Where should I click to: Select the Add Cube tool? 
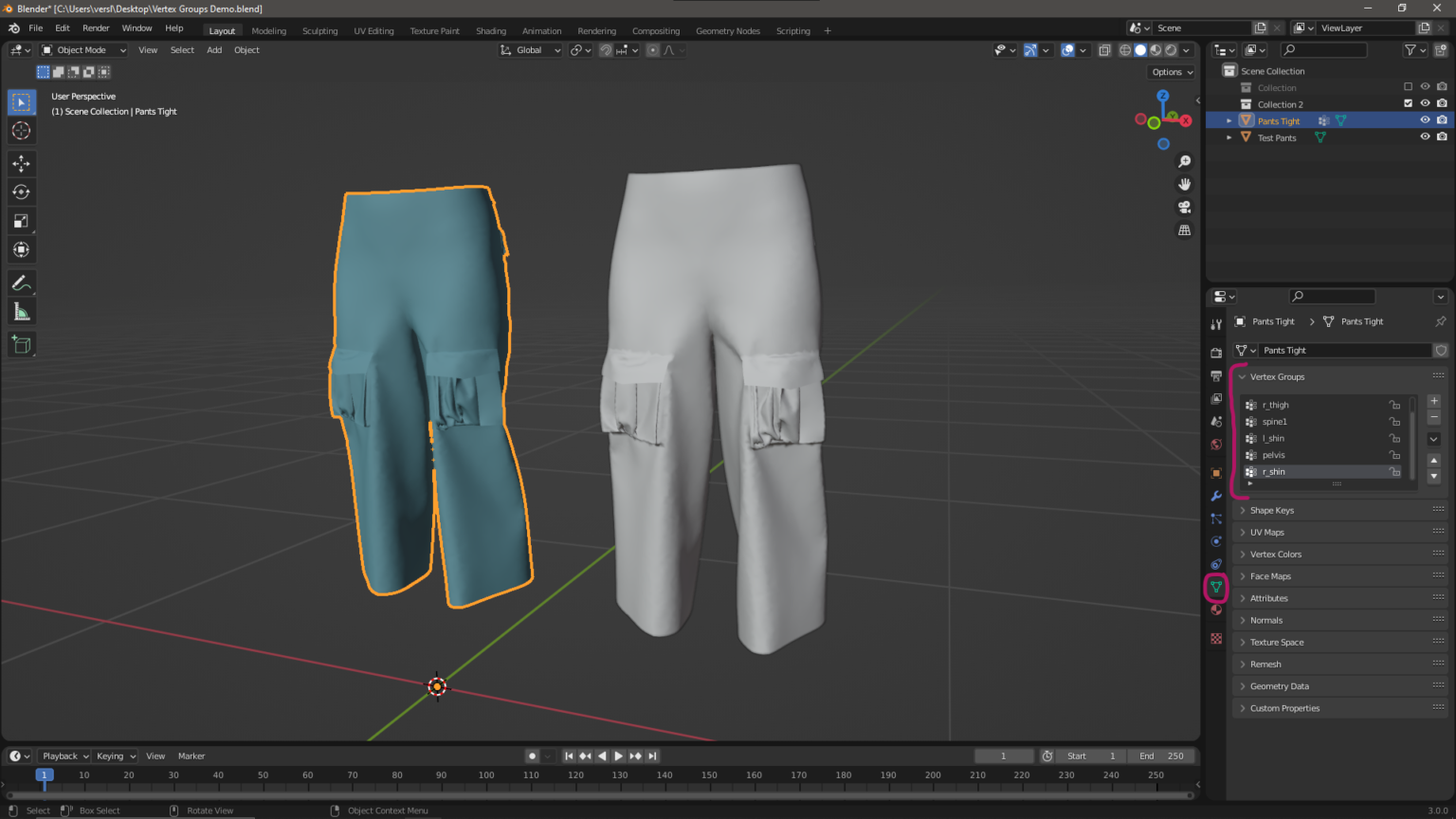(x=21, y=345)
